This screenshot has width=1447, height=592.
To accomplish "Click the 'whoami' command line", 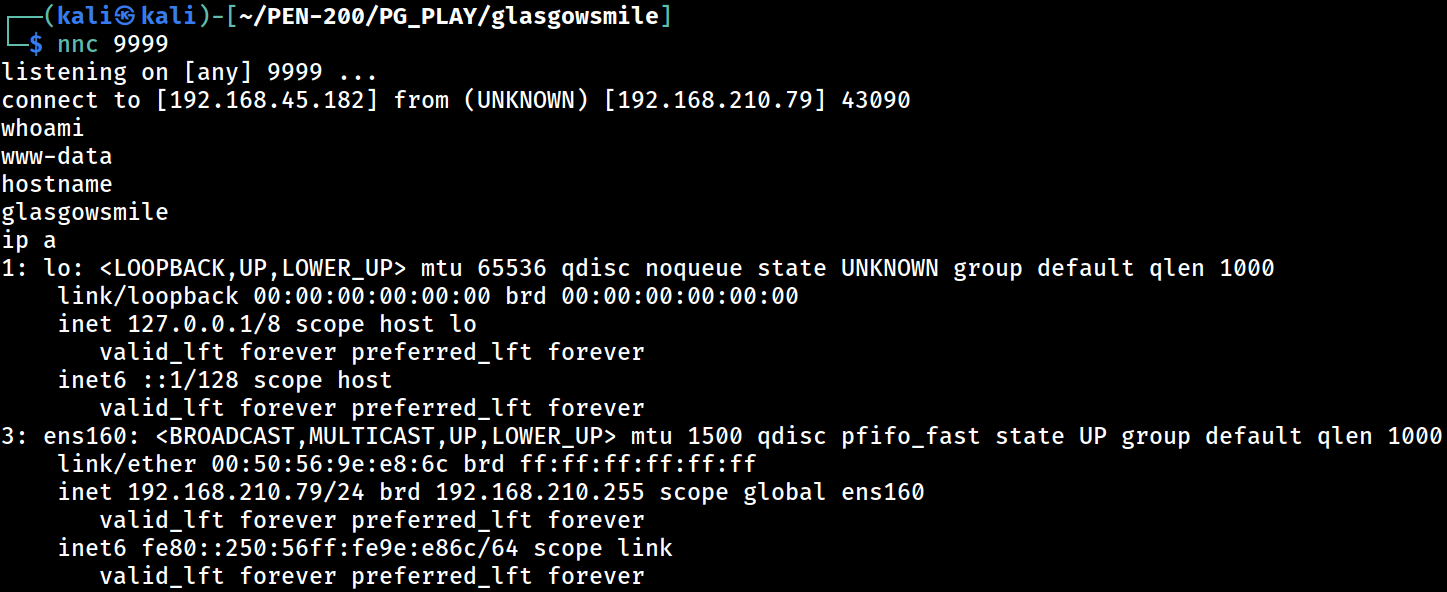I will tap(43, 128).
